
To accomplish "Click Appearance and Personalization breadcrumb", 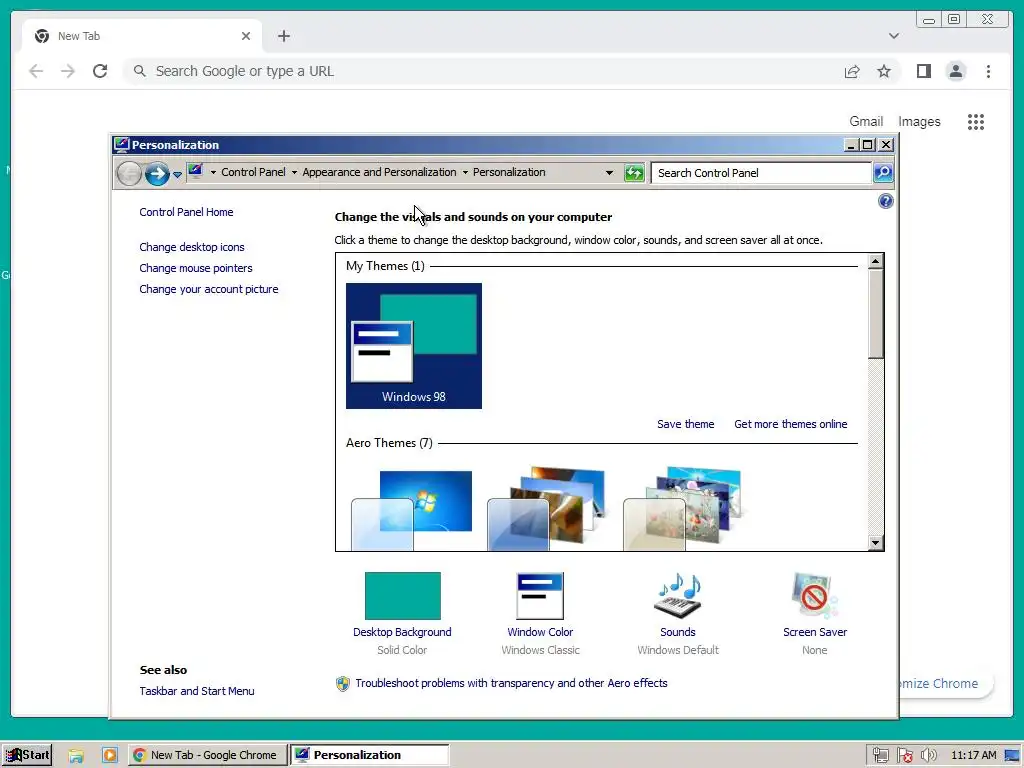I will (x=379, y=172).
